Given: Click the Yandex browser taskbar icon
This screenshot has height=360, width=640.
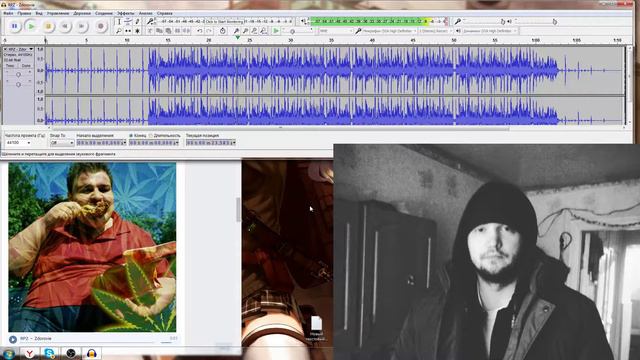Looking at the screenshot, I should coord(29,353).
